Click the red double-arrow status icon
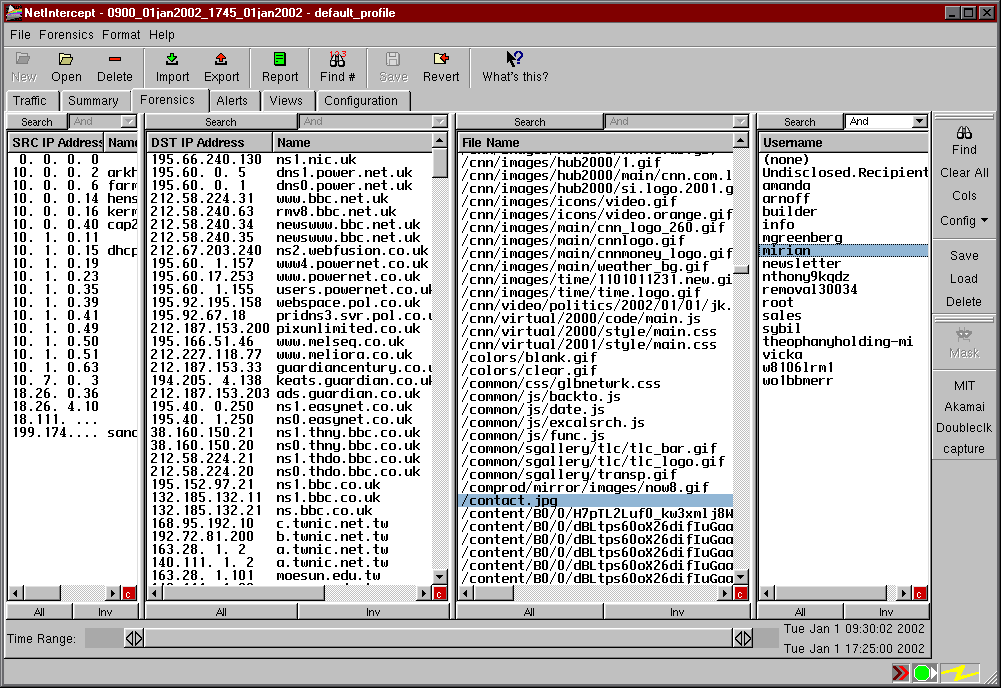This screenshot has height=688, width=1001. click(x=901, y=673)
